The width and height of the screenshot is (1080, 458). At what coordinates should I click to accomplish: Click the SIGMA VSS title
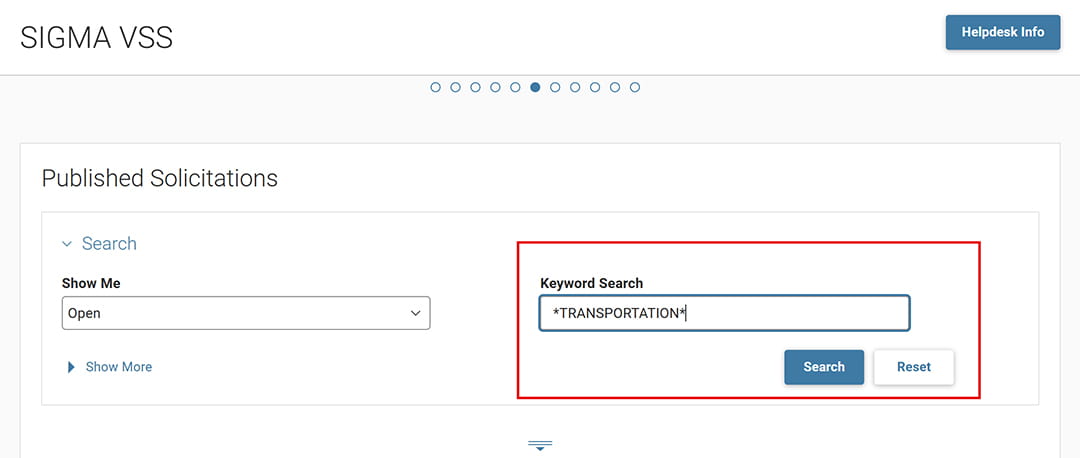coord(96,38)
